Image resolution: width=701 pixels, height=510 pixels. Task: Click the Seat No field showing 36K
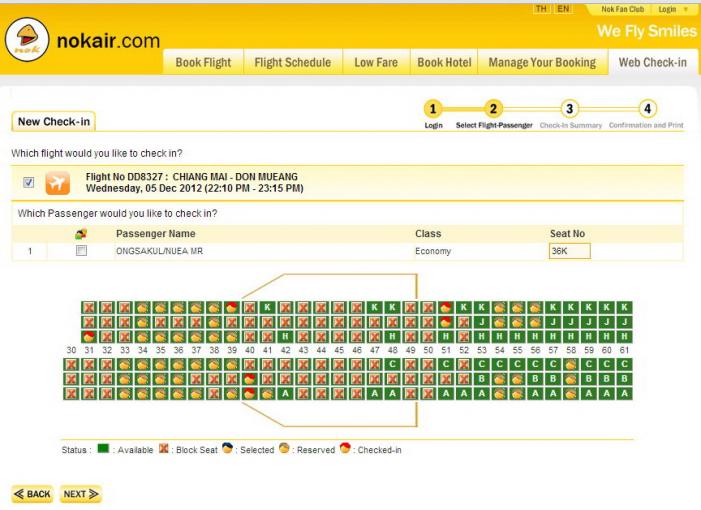coord(570,251)
